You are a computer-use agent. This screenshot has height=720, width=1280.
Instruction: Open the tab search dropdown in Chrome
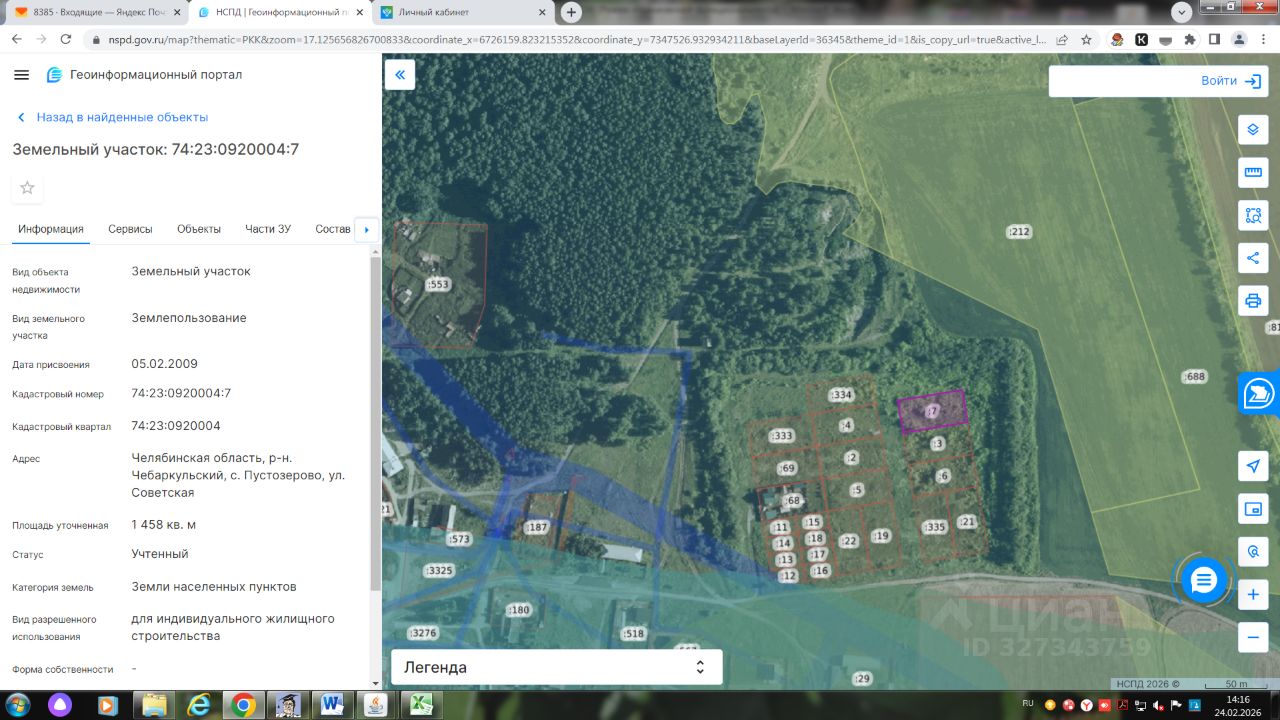coord(1181,12)
